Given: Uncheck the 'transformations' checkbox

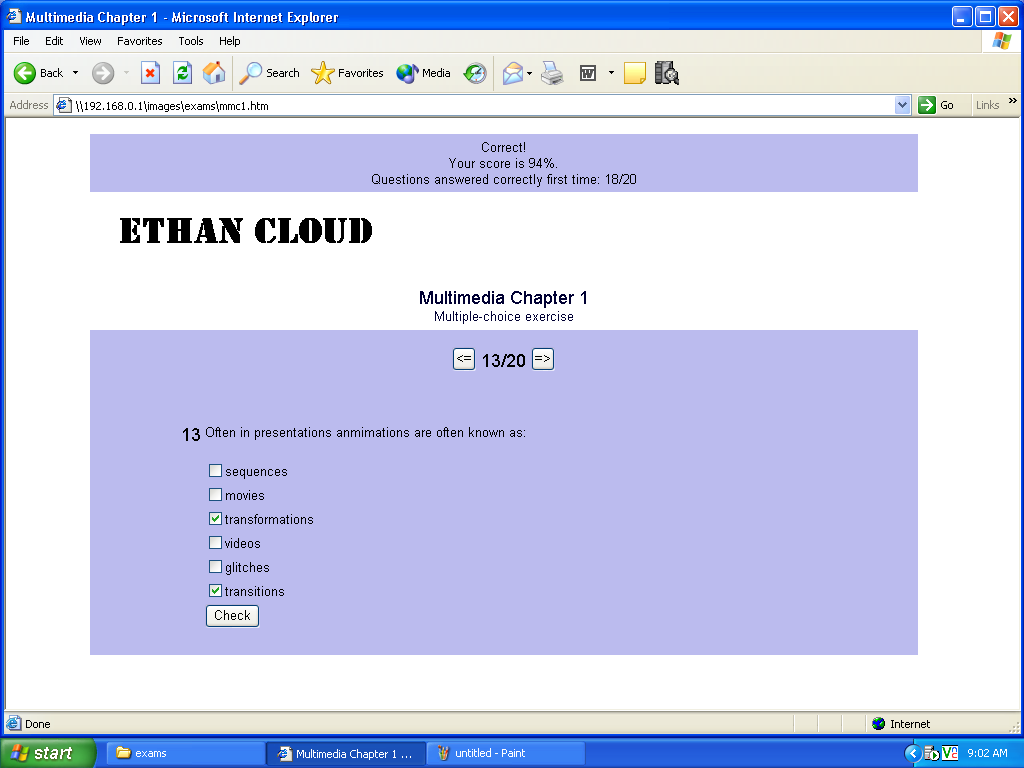Looking at the screenshot, I should point(215,519).
